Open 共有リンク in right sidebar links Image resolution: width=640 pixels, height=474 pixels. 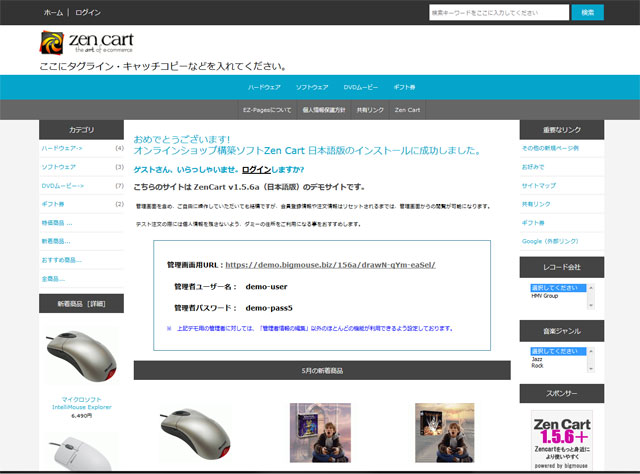pos(536,204)
